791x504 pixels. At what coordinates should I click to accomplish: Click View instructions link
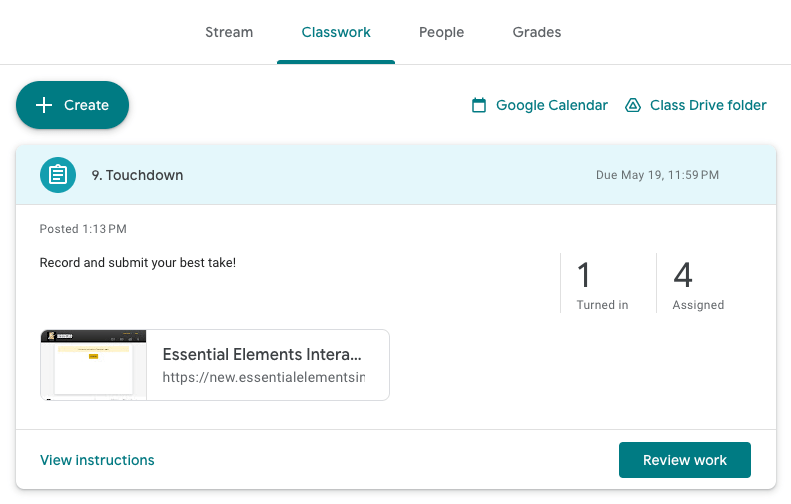97,460
